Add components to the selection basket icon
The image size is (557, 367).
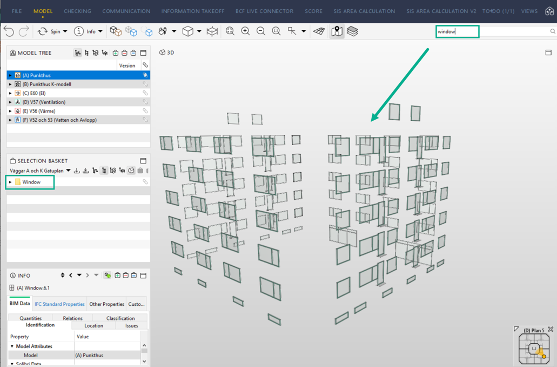[x=131, y=32]
